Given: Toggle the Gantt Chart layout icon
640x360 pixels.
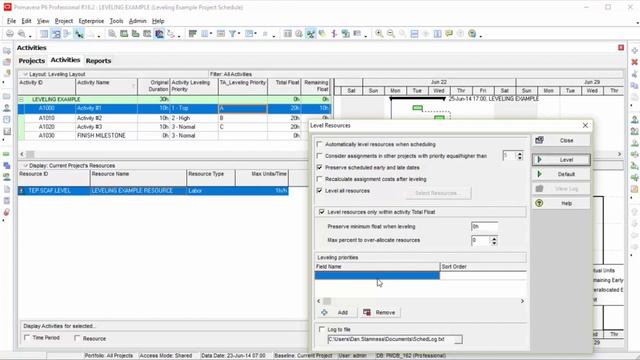Looking at the screenshot, I should point(56,34).
